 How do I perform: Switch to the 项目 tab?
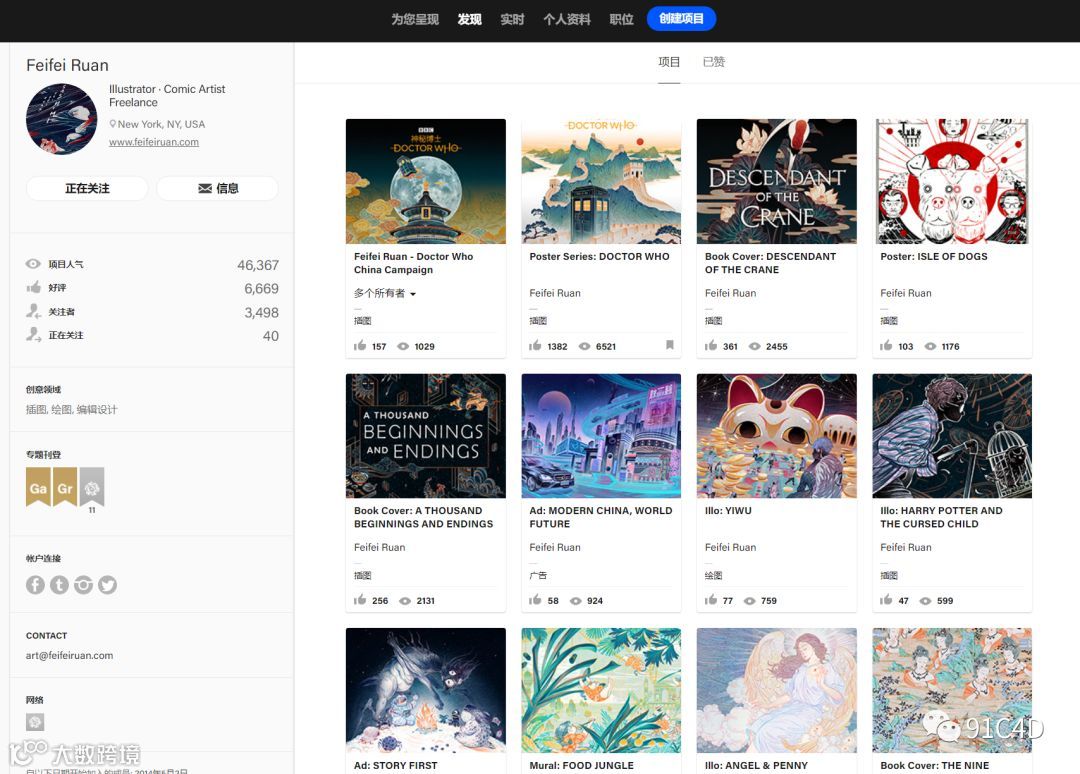pyautogui.click(x=669, y=62)
